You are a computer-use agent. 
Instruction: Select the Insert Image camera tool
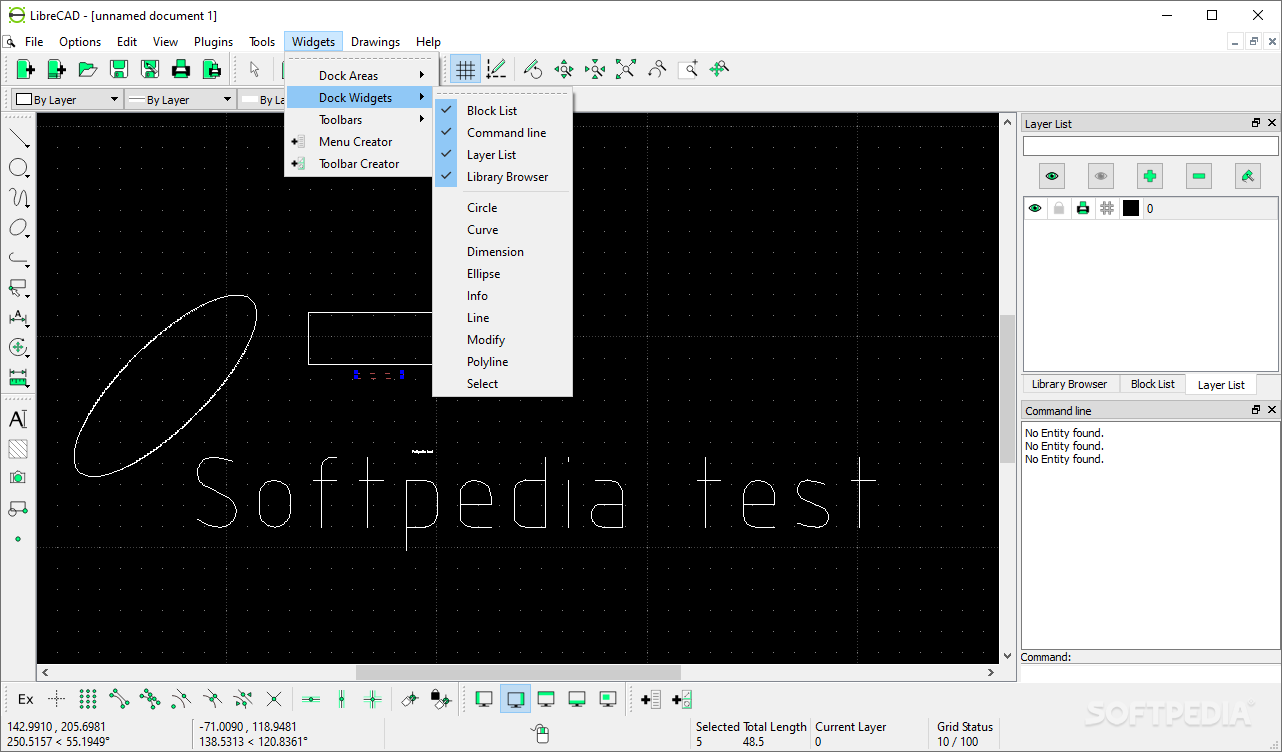[18, 479]
